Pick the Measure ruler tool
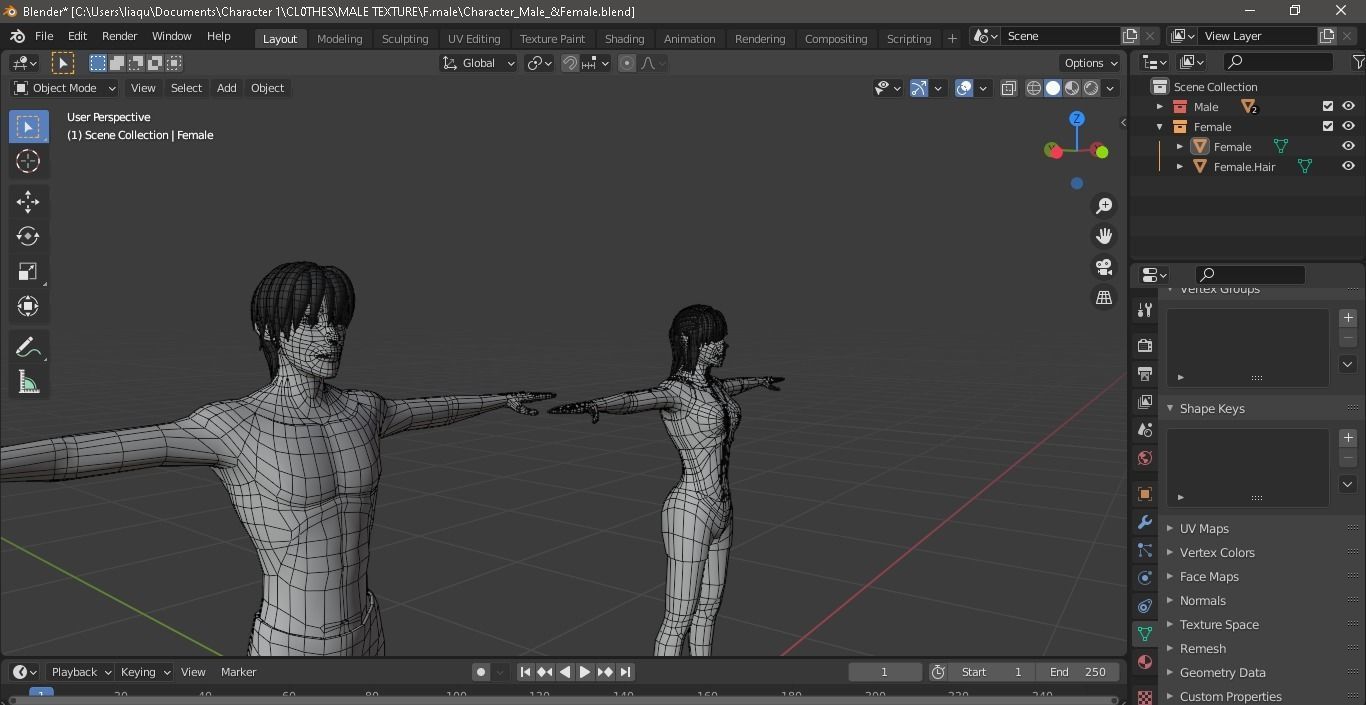The image size is (1366, 705). [28, 382]
